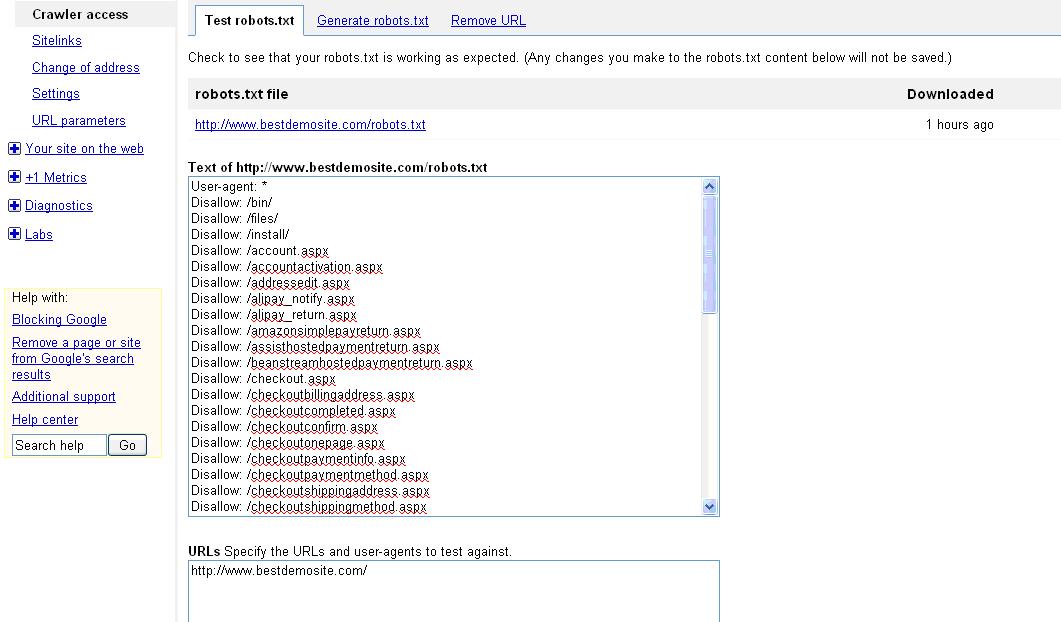
Task: Switch to the Generate robots.txt tab
Action: click(x=372, y=20)
